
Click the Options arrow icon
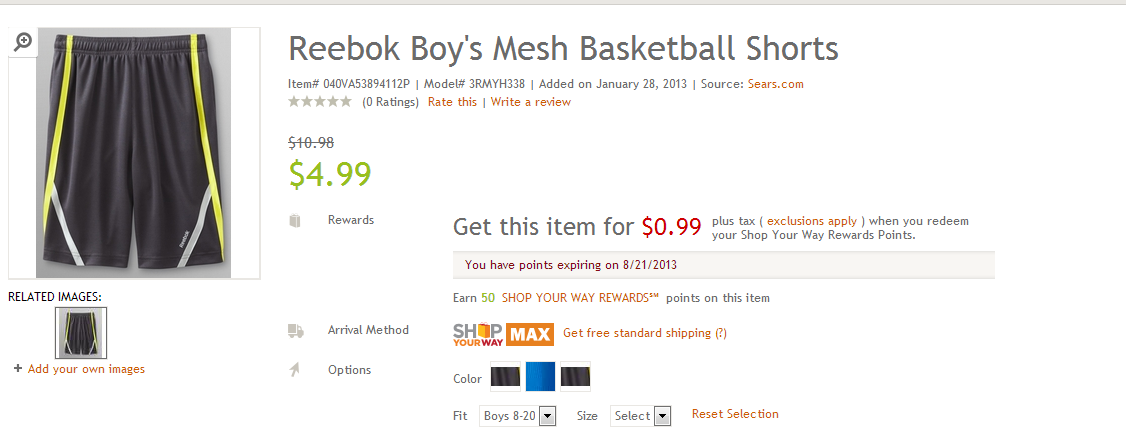point(294,370)
